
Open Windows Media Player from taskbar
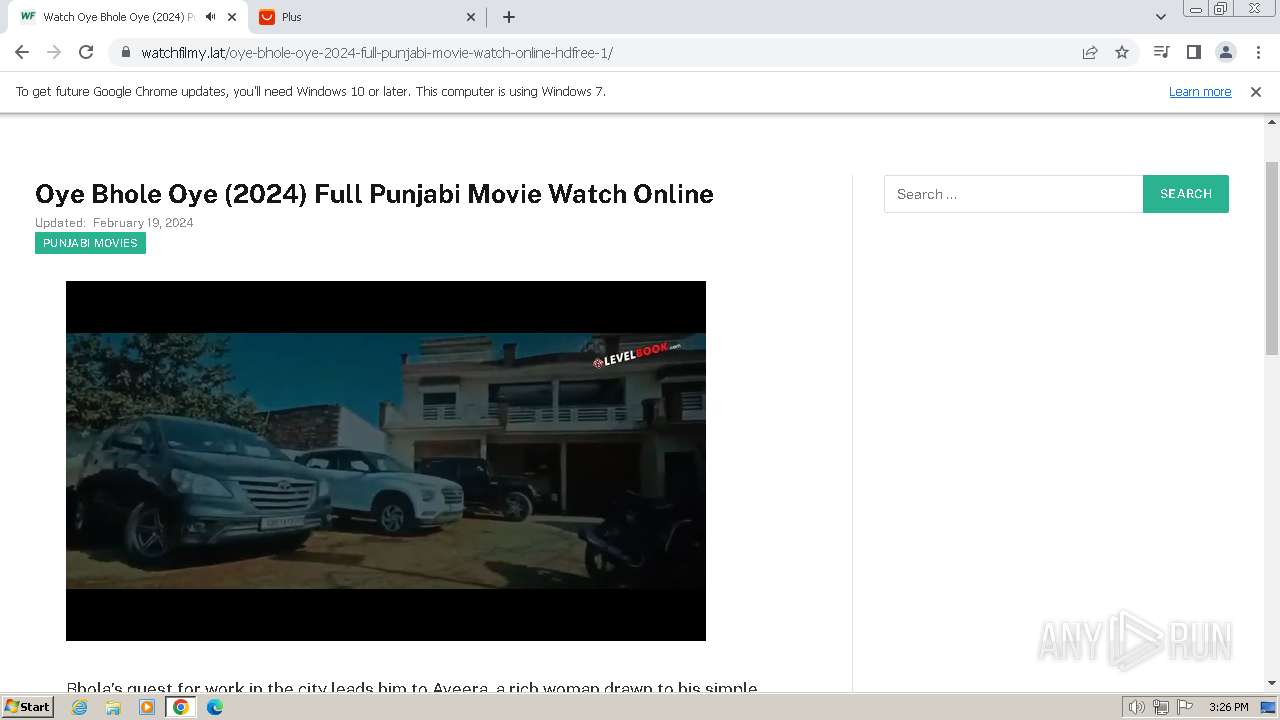click(147, 707)
